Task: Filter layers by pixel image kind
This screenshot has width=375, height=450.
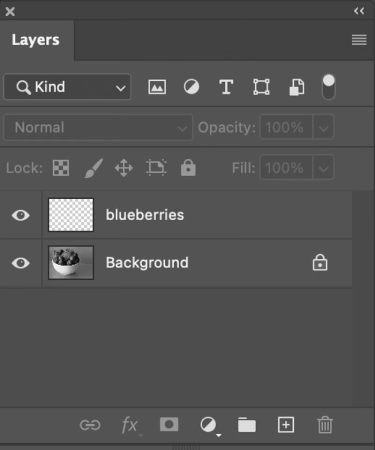Action: (157, 87)
